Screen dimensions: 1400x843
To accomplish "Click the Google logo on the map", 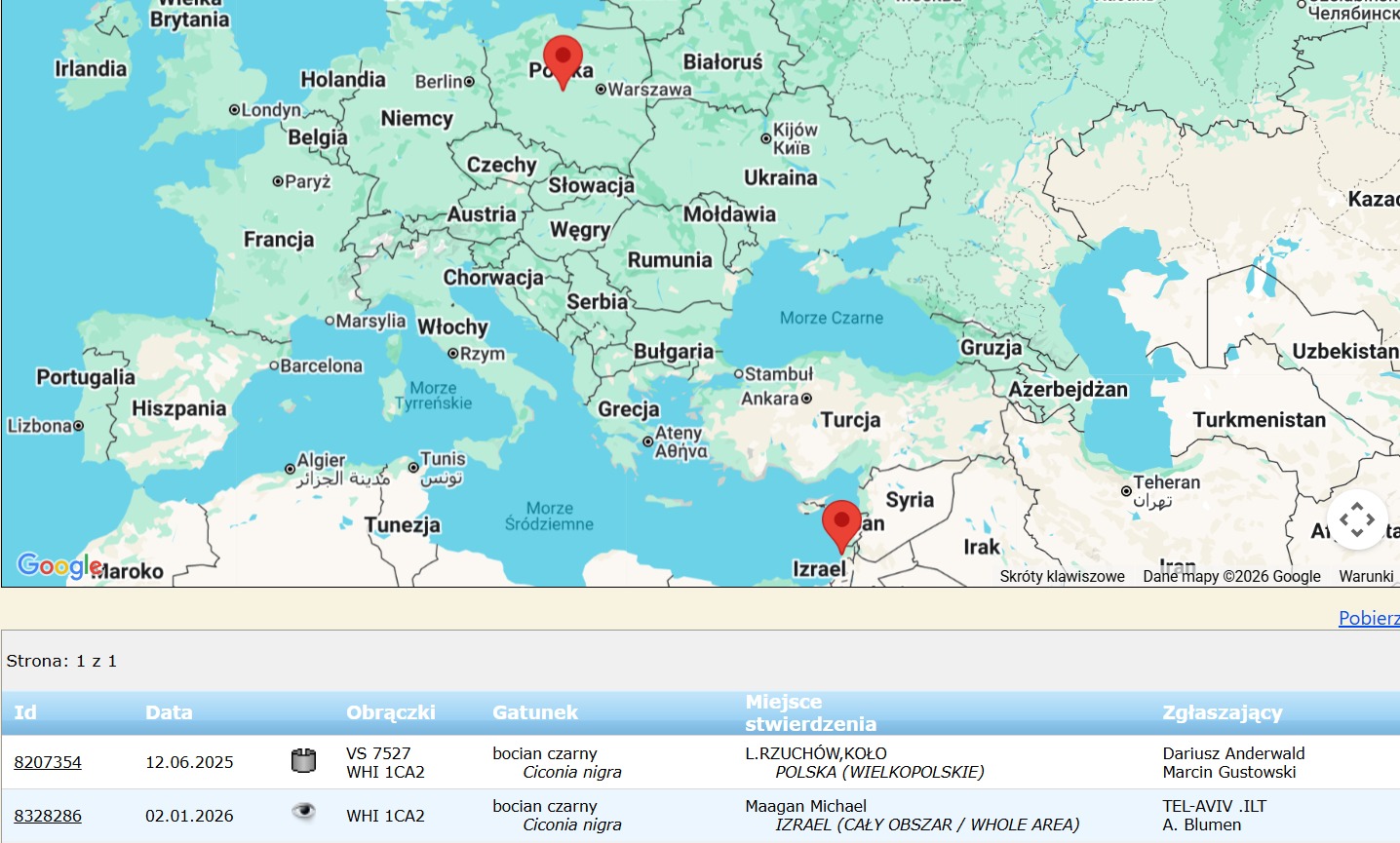I will click(x=58, y=565).
